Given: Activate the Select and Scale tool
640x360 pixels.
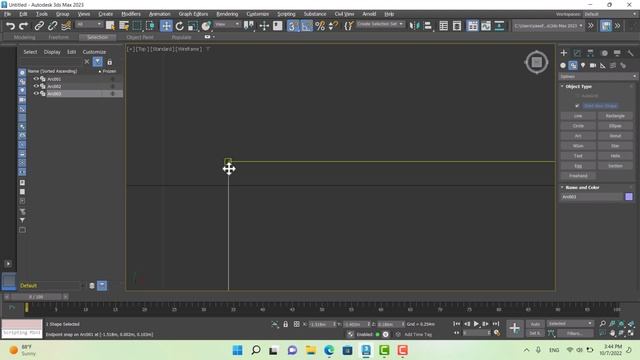Looking at the screenshot, I should [193, 26].
